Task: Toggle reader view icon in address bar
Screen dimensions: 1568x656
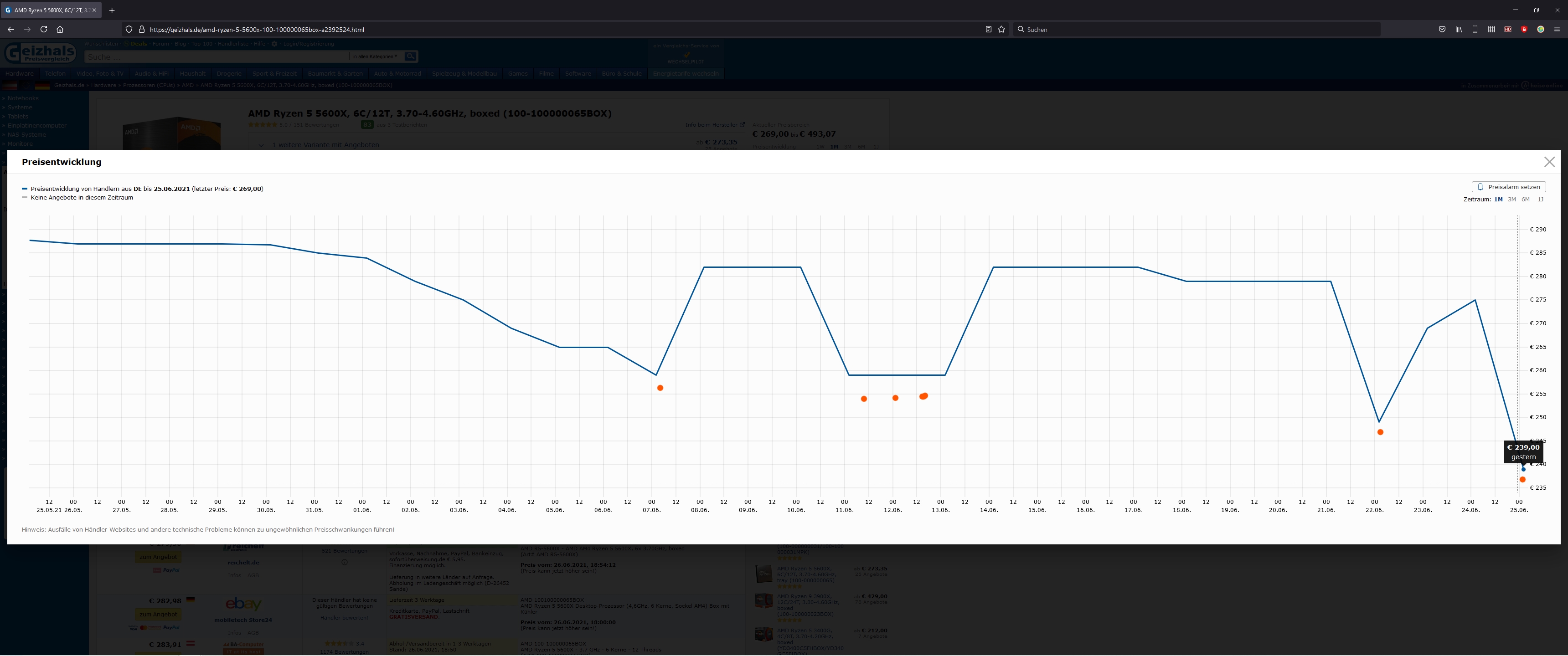Action: tap(989, 29)
